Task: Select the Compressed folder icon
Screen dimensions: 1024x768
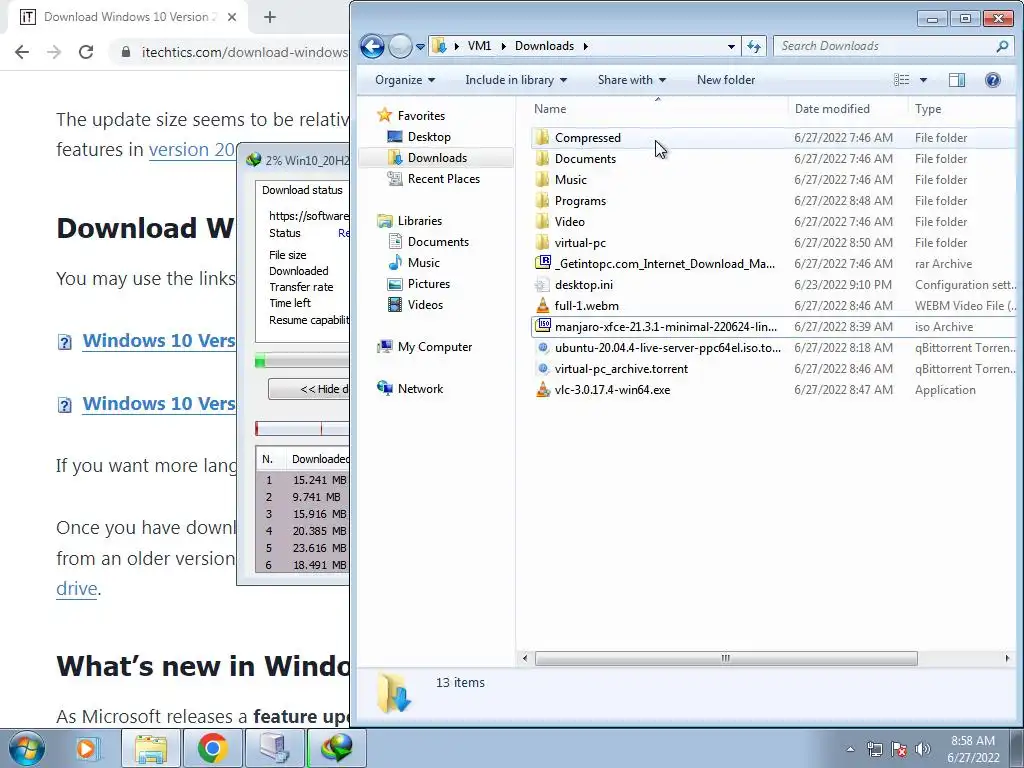Action: (542, 138)
